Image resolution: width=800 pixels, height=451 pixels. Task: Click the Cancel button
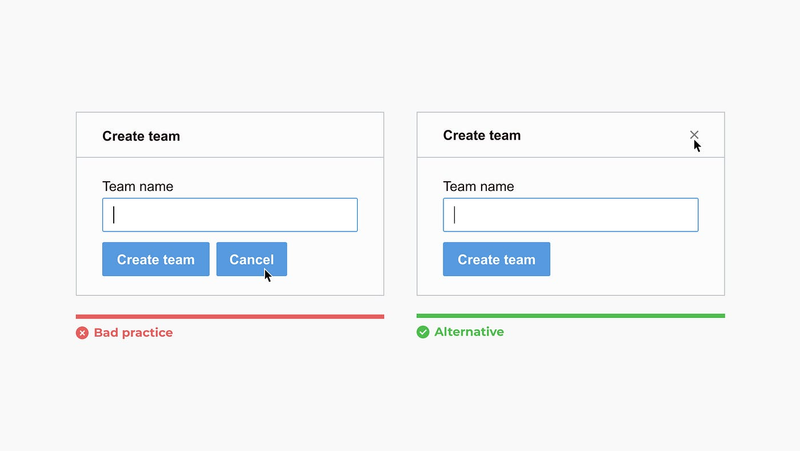[252, 259]
